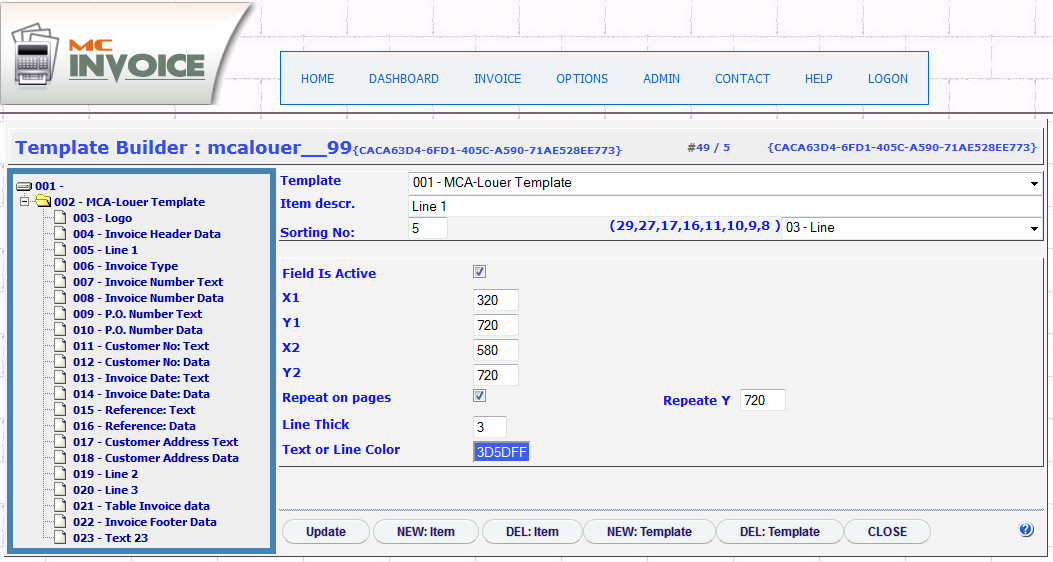The image size is (1053, 562).
Task: Toggle the Repeat on pages checkbox
Action: (x=479, y=395)
